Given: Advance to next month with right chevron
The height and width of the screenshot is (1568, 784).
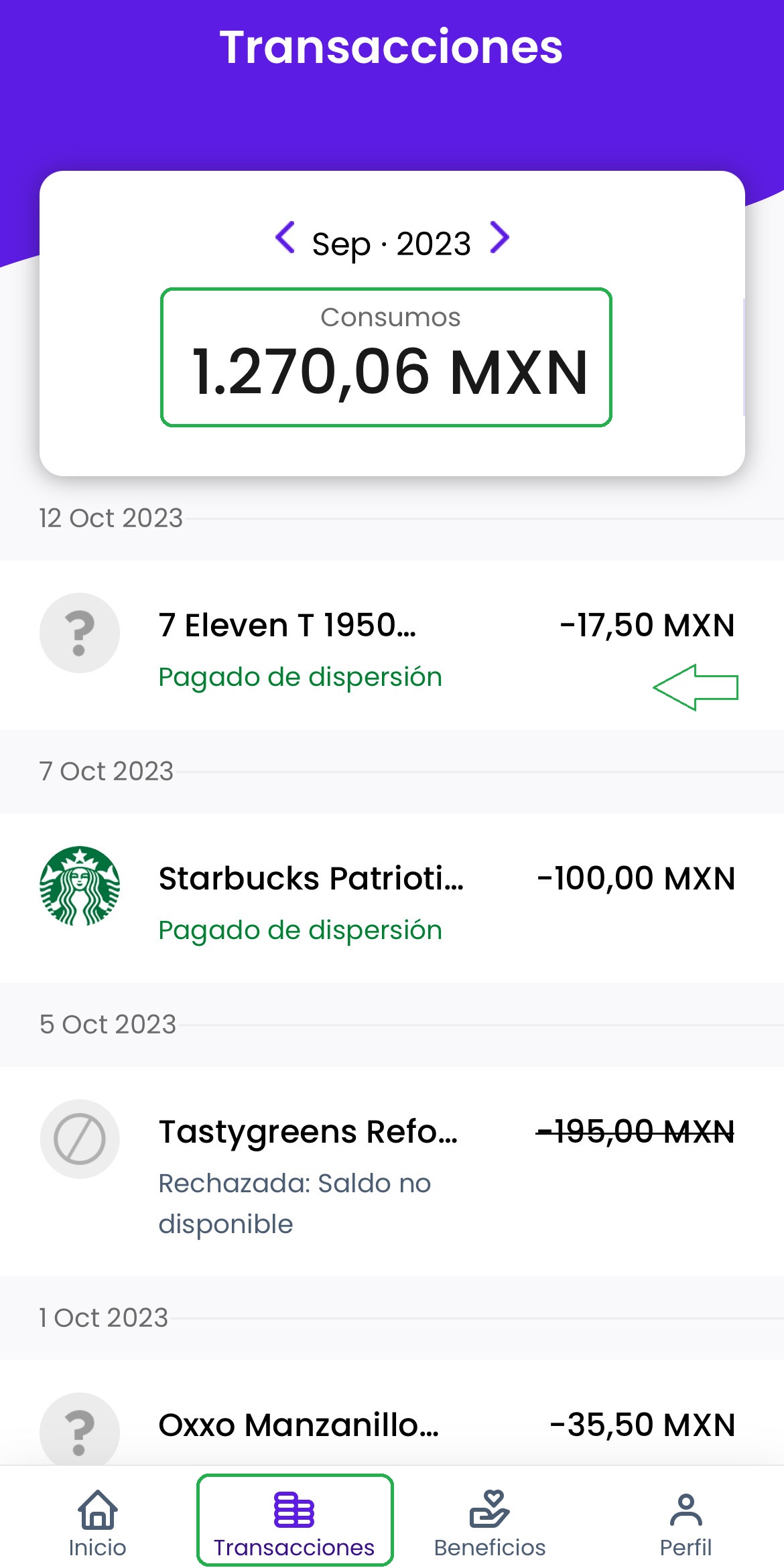Looking at the screenshot, I should (499, 238).
